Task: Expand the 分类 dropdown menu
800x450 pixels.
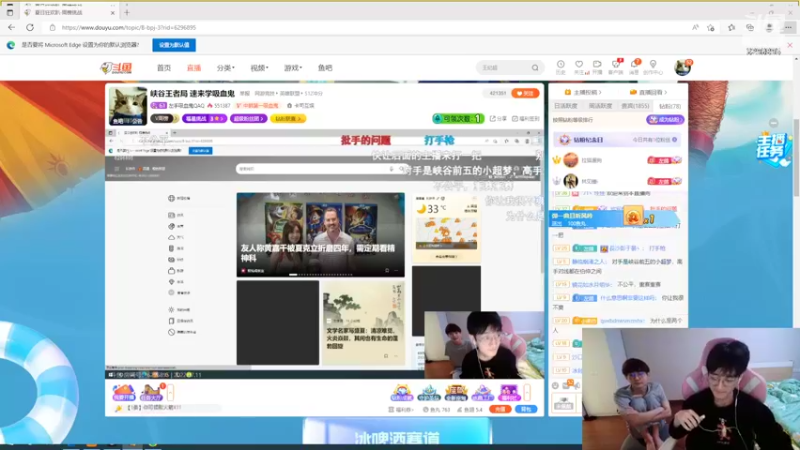Action: pyautogui.click(x=226, y=68)
